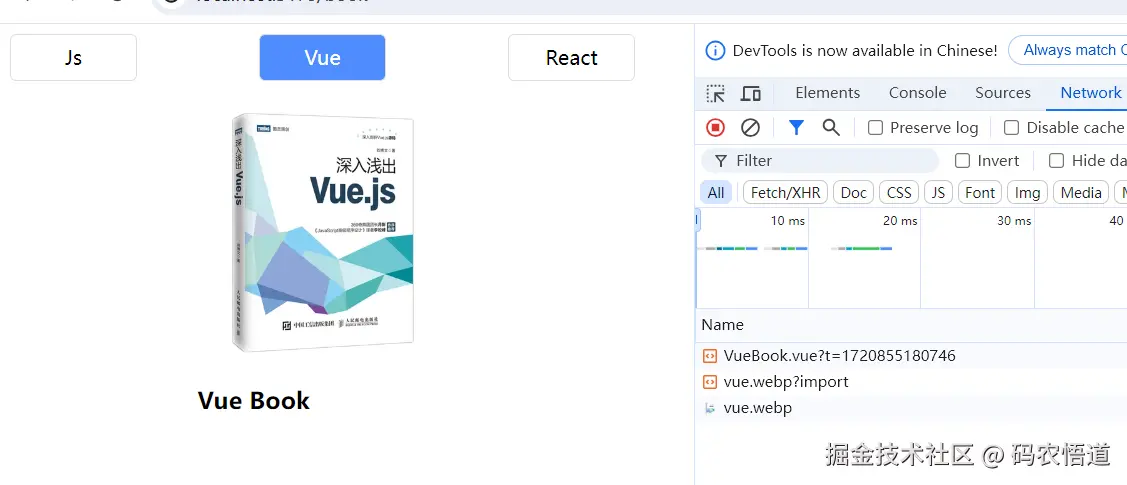The height and width of the screenshot is (485, 1127).
Task: Switch to the Console tab
Action: pyautogui.click(x=917, y=93)
